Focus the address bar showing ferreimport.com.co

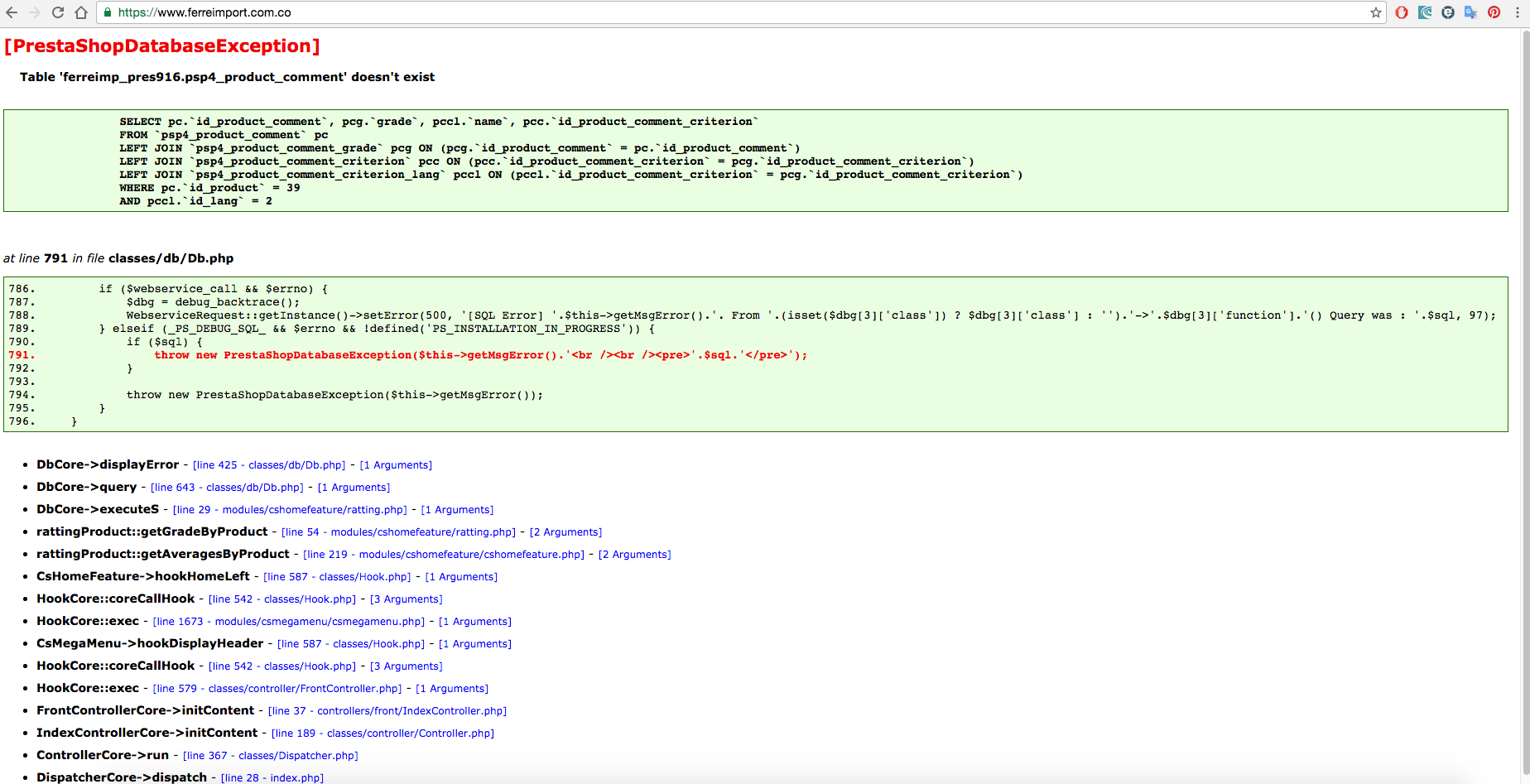(741, 12)
